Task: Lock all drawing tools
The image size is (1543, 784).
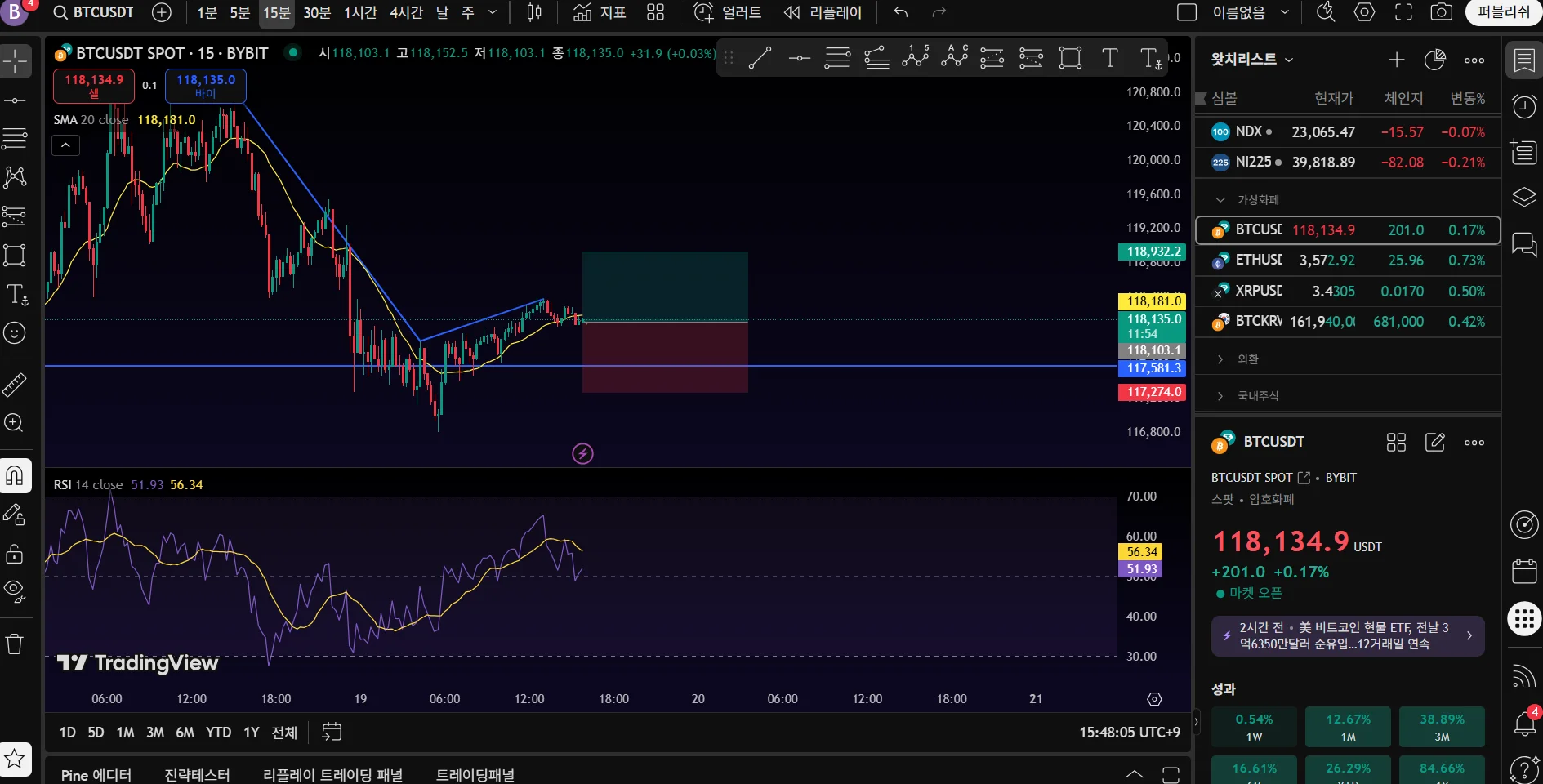Action: [16, 554]
